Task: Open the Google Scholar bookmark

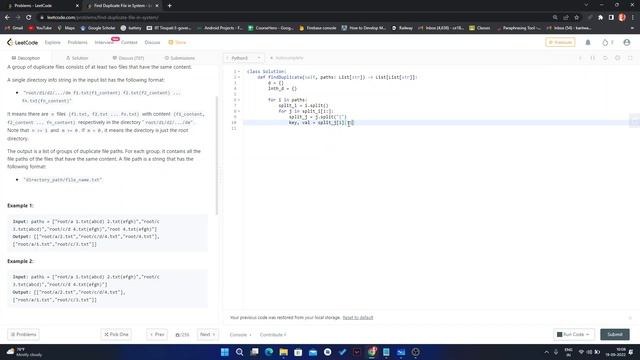Action: tap(98, 28)
